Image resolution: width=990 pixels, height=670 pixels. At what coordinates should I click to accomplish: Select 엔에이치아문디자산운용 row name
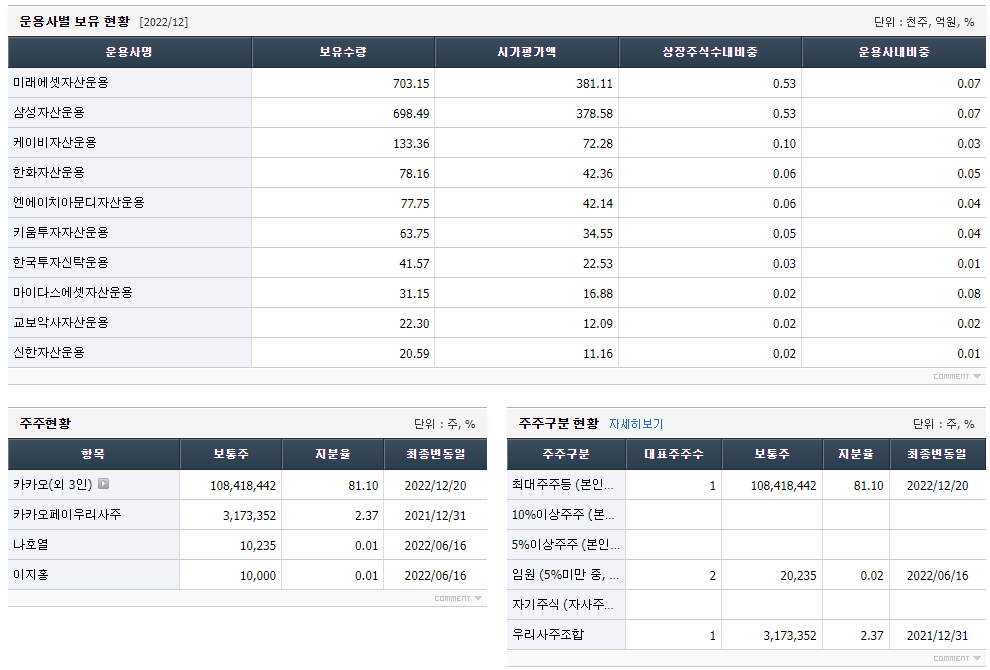(79, 203)
